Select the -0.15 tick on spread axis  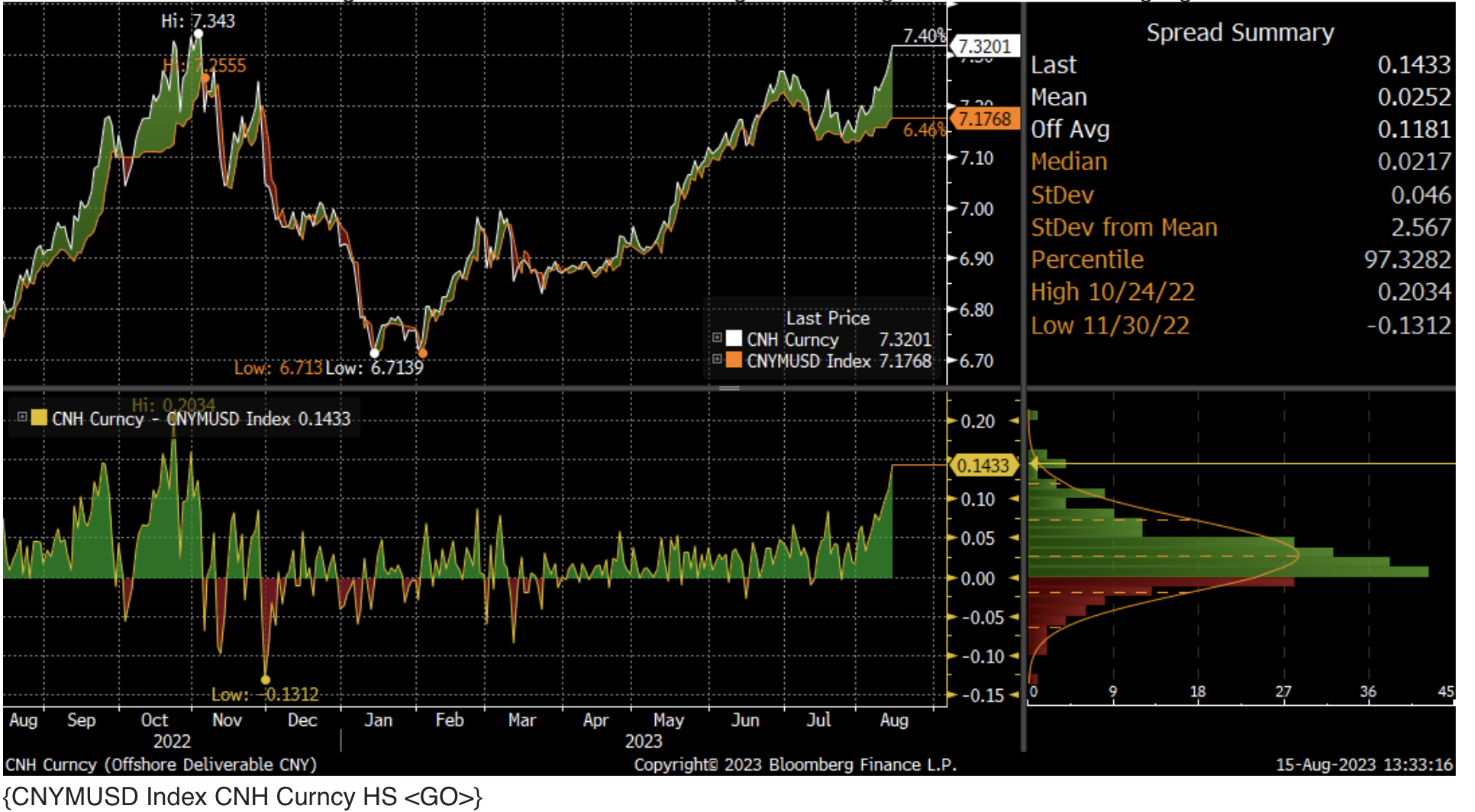pos(982,695)
